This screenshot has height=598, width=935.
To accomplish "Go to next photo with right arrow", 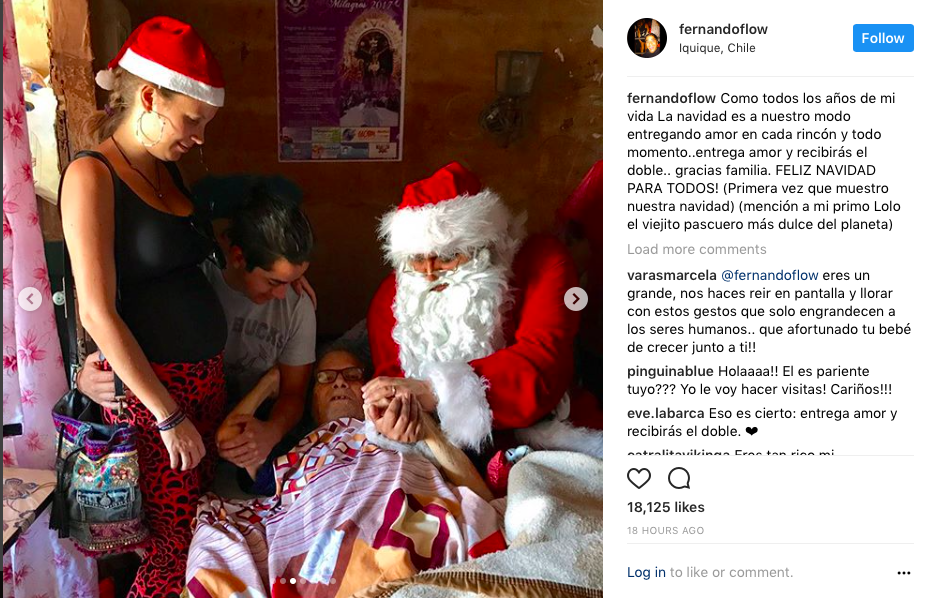I will 575,299.
